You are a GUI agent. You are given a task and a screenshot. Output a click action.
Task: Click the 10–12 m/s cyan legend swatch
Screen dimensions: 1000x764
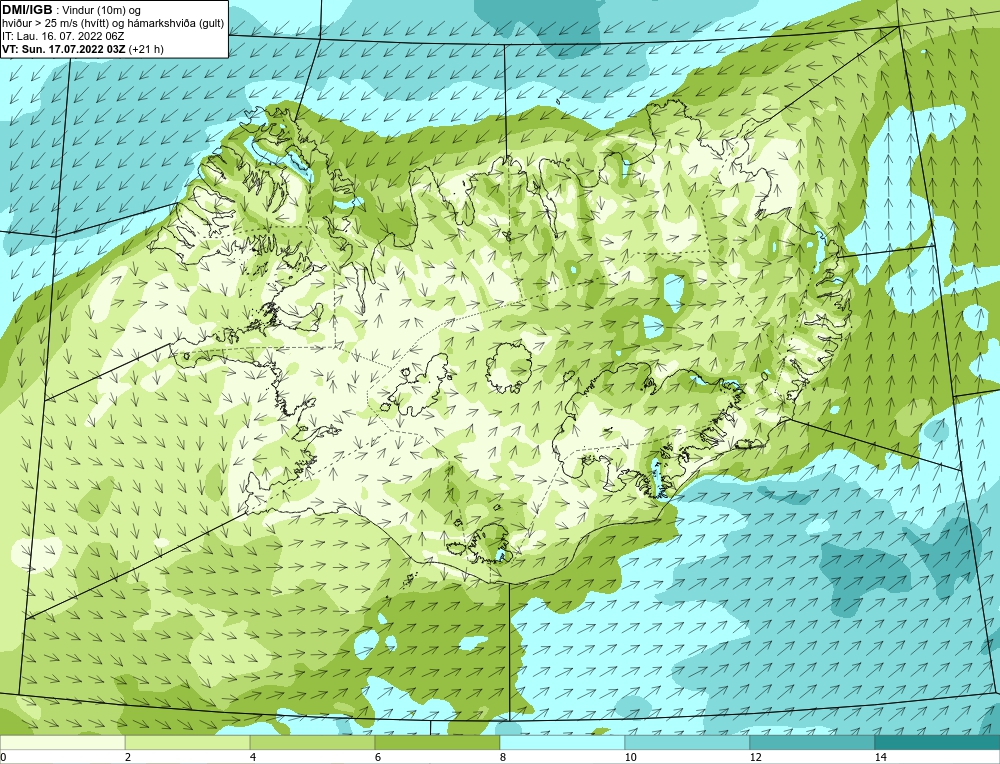[x=687, y=743]
